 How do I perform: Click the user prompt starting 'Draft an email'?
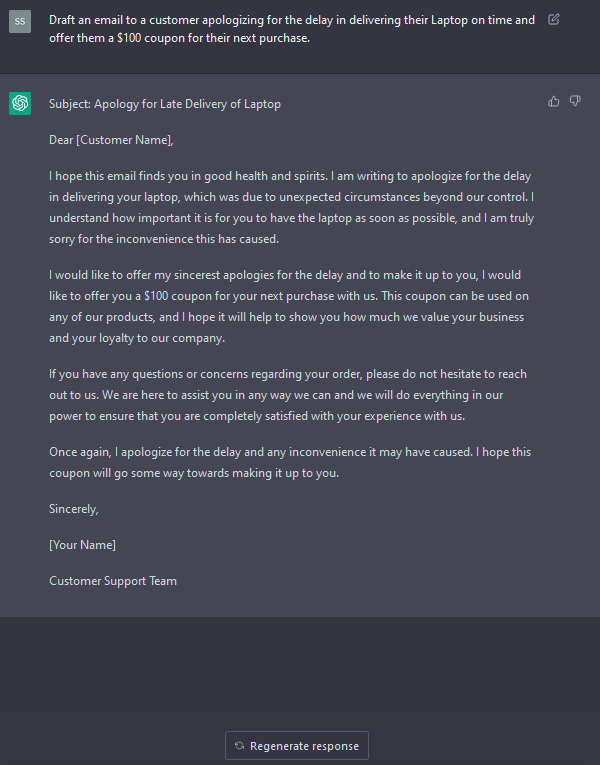click(x=292, y=29)
